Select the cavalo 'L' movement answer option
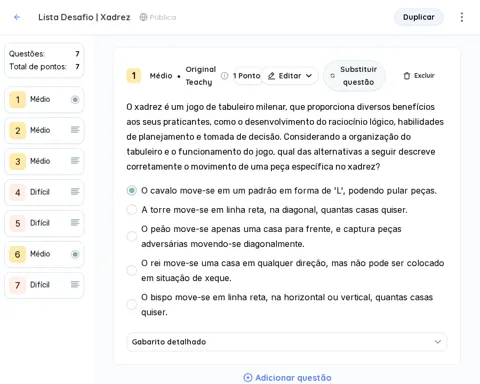The height and width of the screenshot is (384, 480). (x=132, y=190)
